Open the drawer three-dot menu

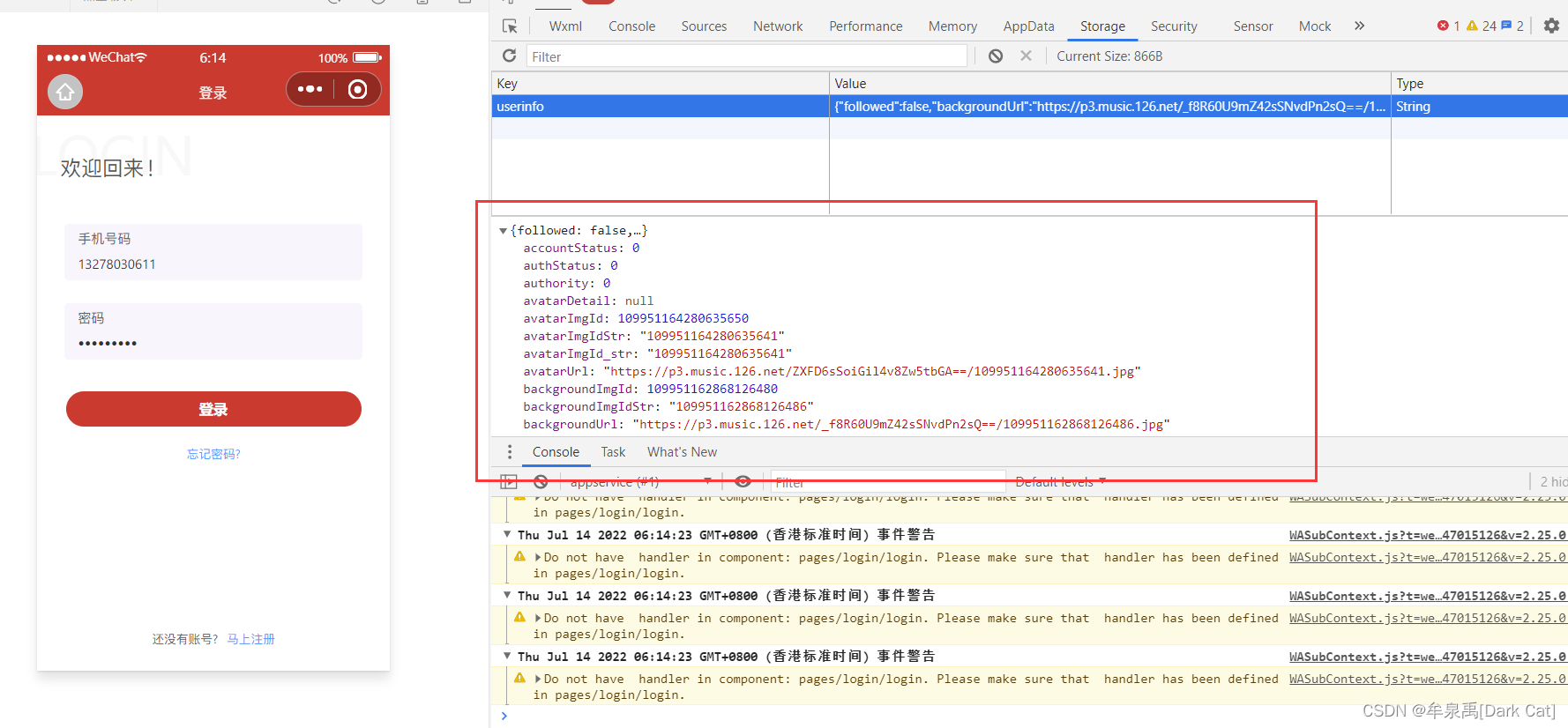tap(510, 452)
